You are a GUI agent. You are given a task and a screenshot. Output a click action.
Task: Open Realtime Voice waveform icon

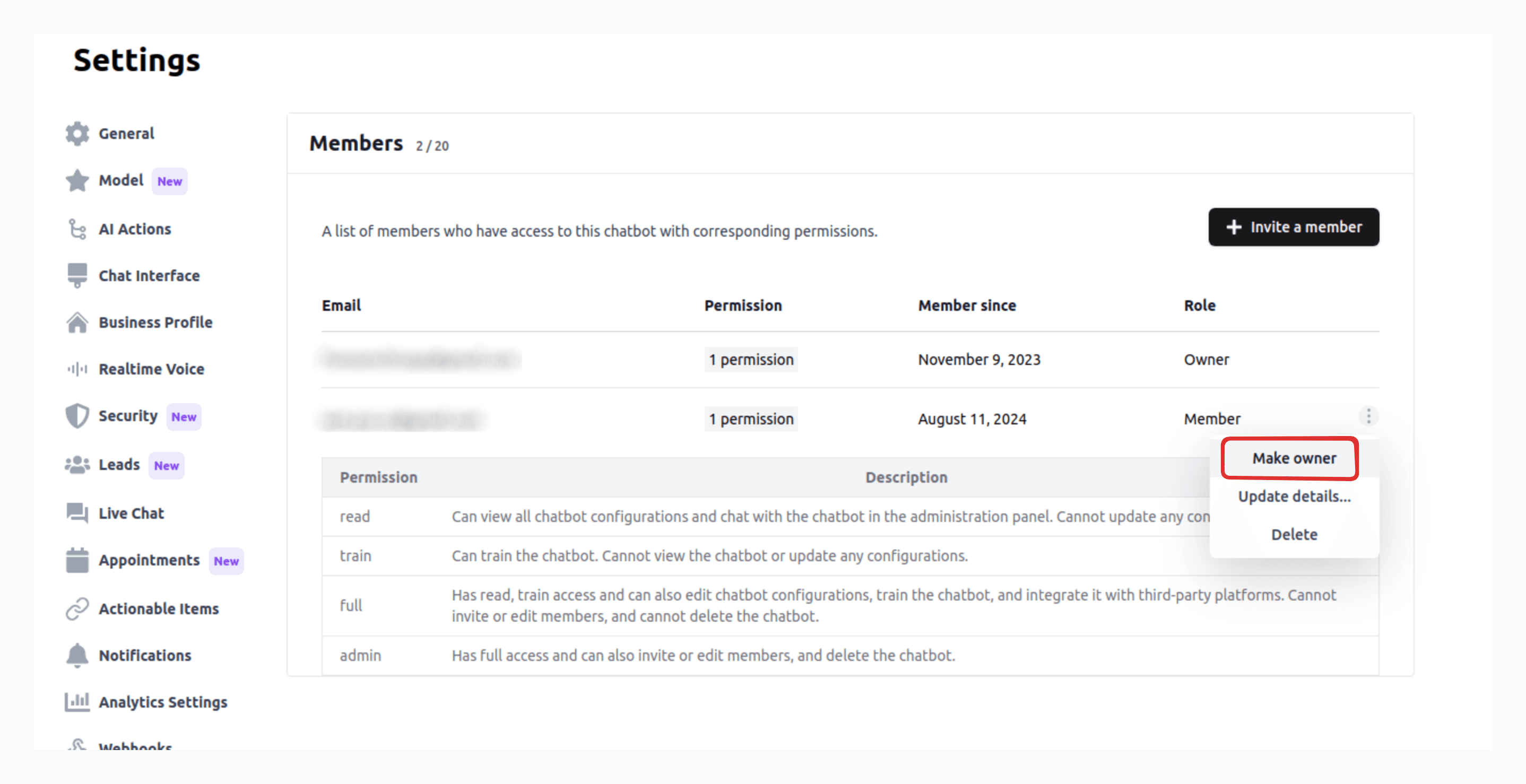(x=77, y=370)
